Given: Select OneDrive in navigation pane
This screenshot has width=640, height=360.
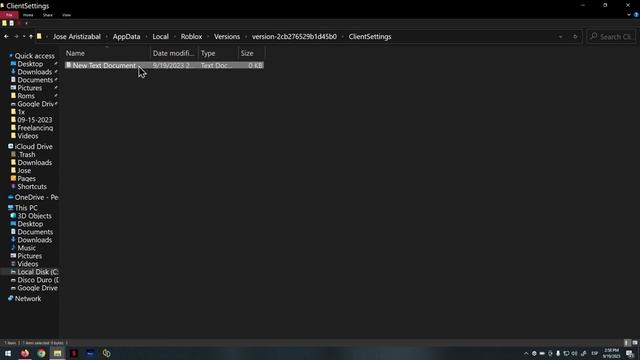Looking at the screenshot, I should click(36, 198).
